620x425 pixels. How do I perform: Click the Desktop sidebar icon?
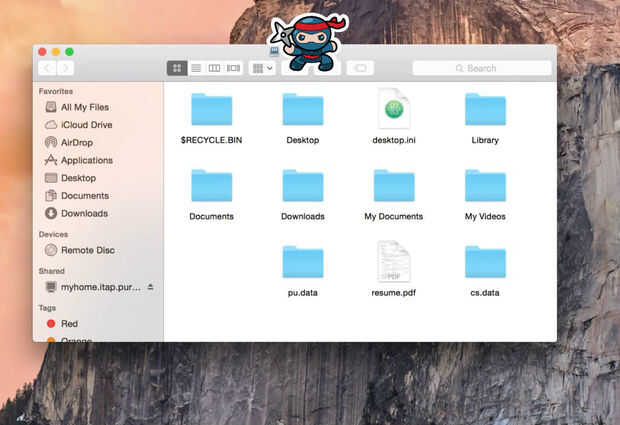51,178
